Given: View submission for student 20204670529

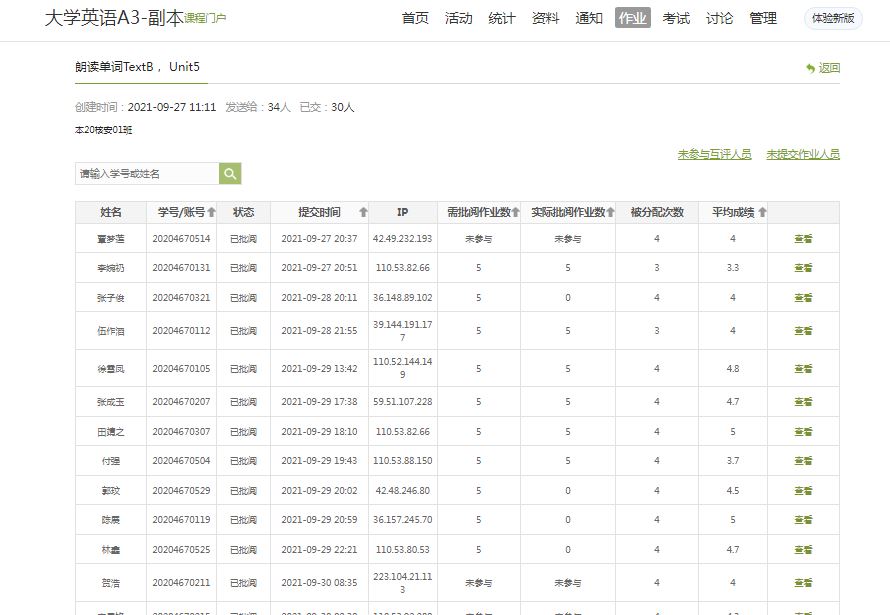Looking at the screenshot, I should tap(803, 491).
